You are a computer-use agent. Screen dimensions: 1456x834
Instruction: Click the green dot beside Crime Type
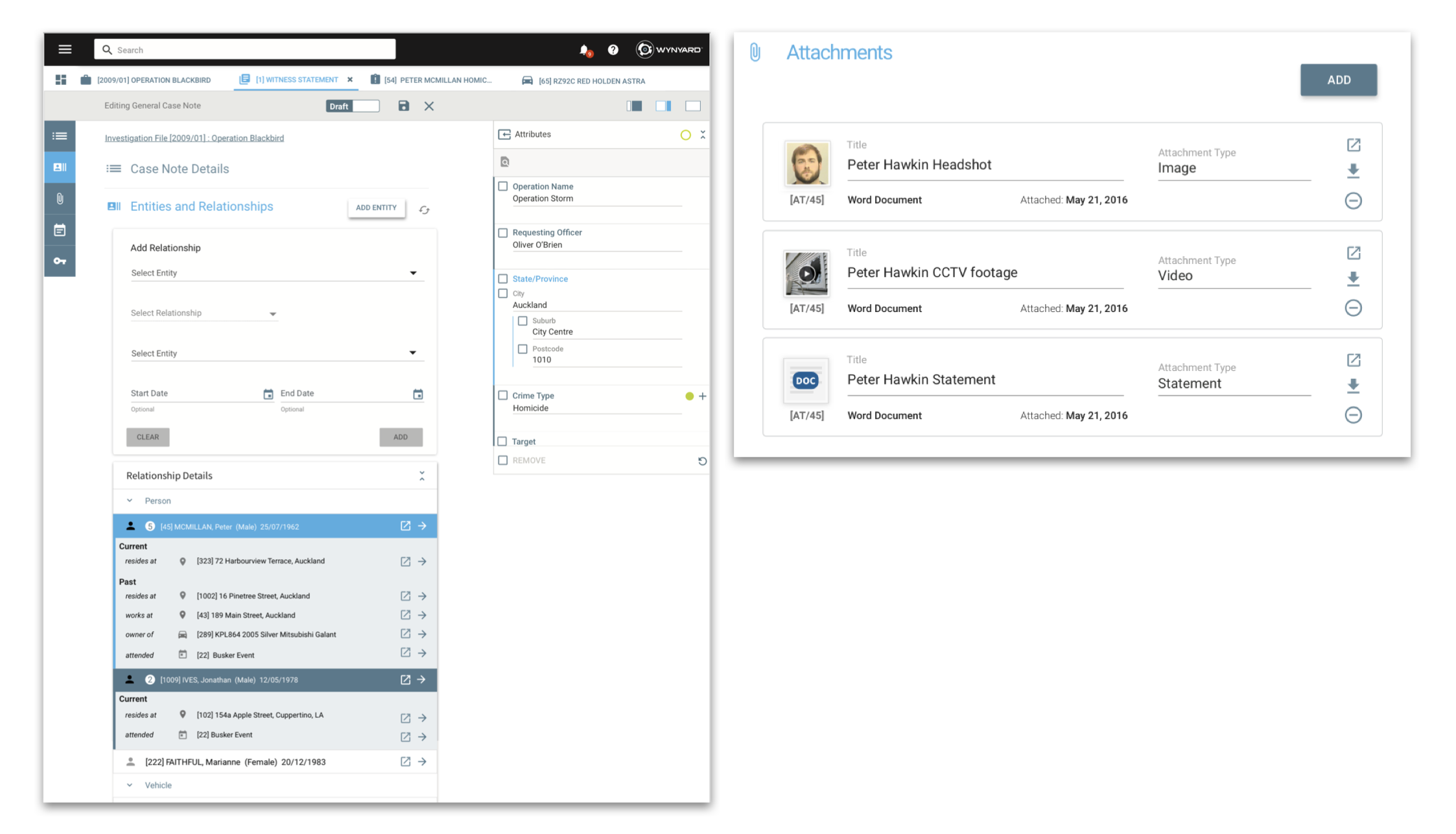[x=689, y=396]
